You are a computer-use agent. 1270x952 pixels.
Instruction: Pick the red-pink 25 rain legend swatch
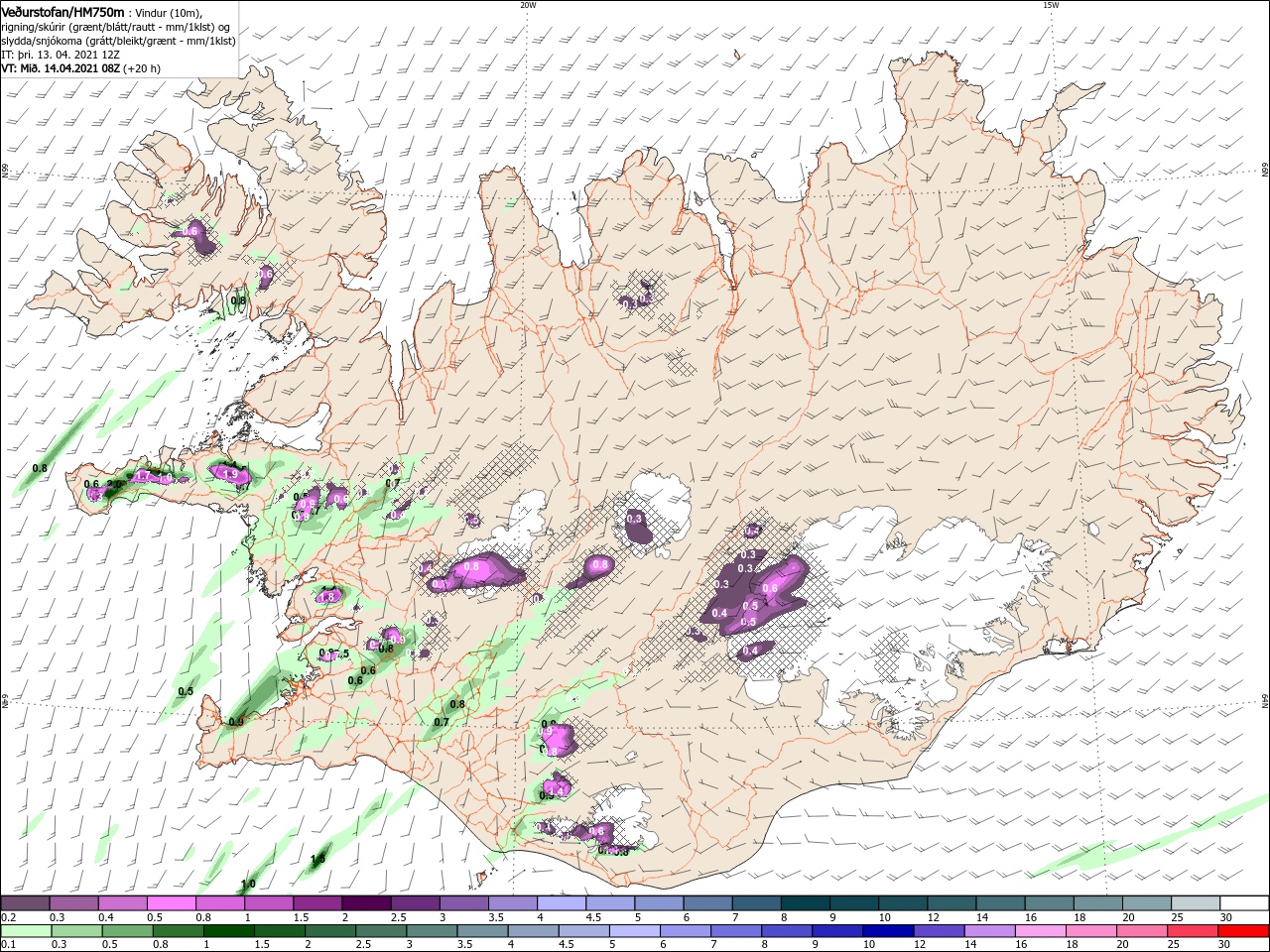[x=1193, y=931]
